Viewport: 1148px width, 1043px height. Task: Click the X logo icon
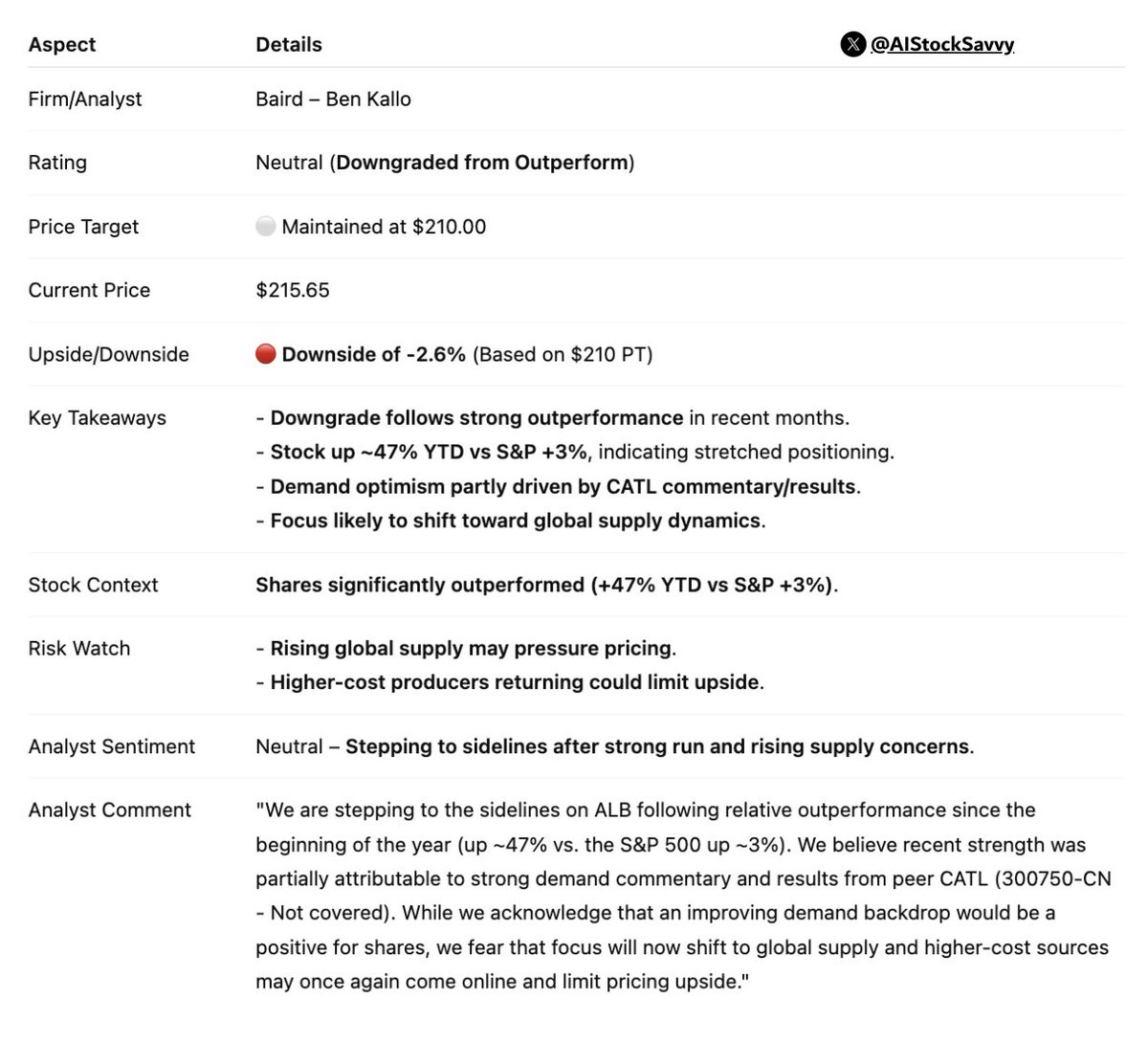(x=852, y=44)
